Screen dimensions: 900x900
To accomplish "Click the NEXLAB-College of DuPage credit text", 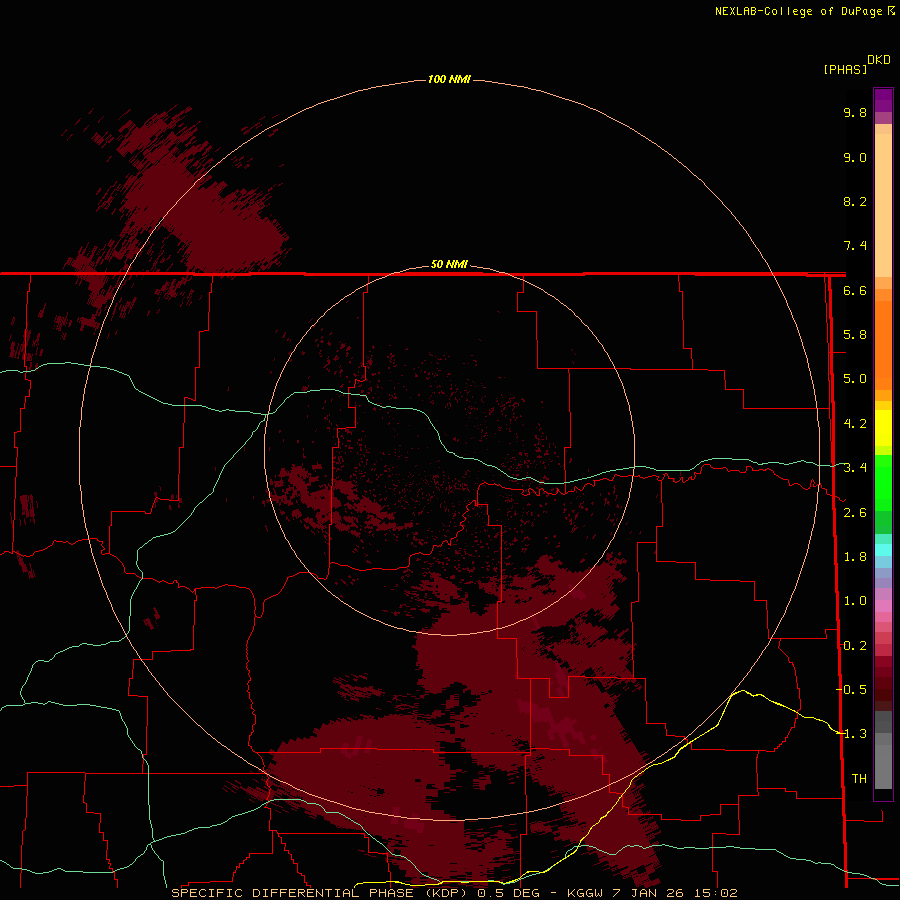I will click(798, 11).
